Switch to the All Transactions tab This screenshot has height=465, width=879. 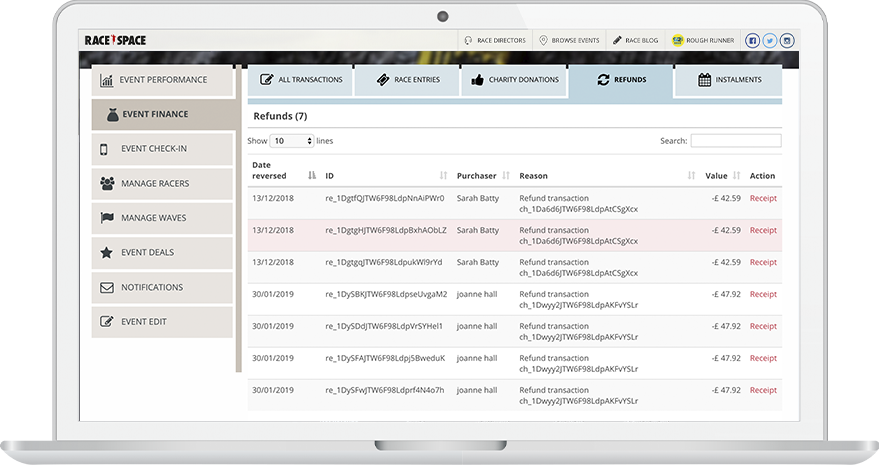[x=300, y=80]
